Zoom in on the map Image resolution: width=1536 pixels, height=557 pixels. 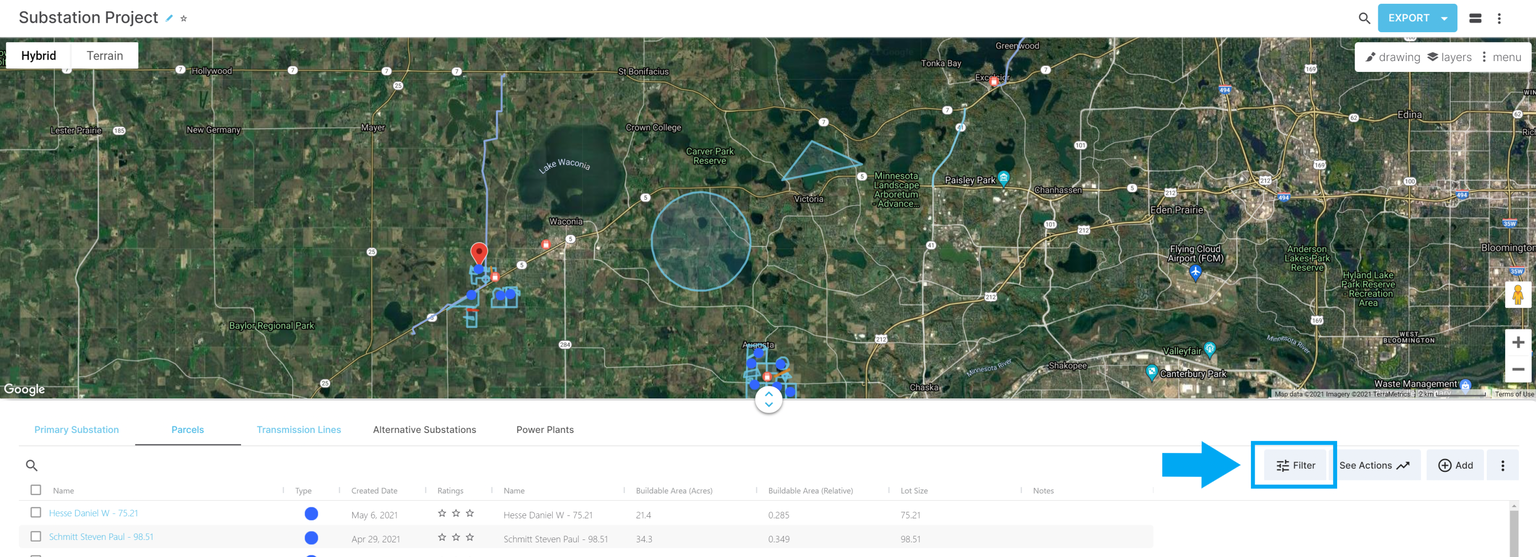pos(1518,342)
